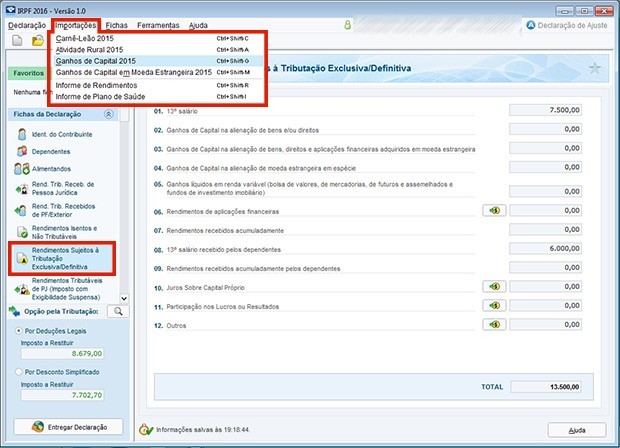Screen dimensions: 620x448
Task: Click the Alimentandos icon in sidebar
Action: coord(22,169)
